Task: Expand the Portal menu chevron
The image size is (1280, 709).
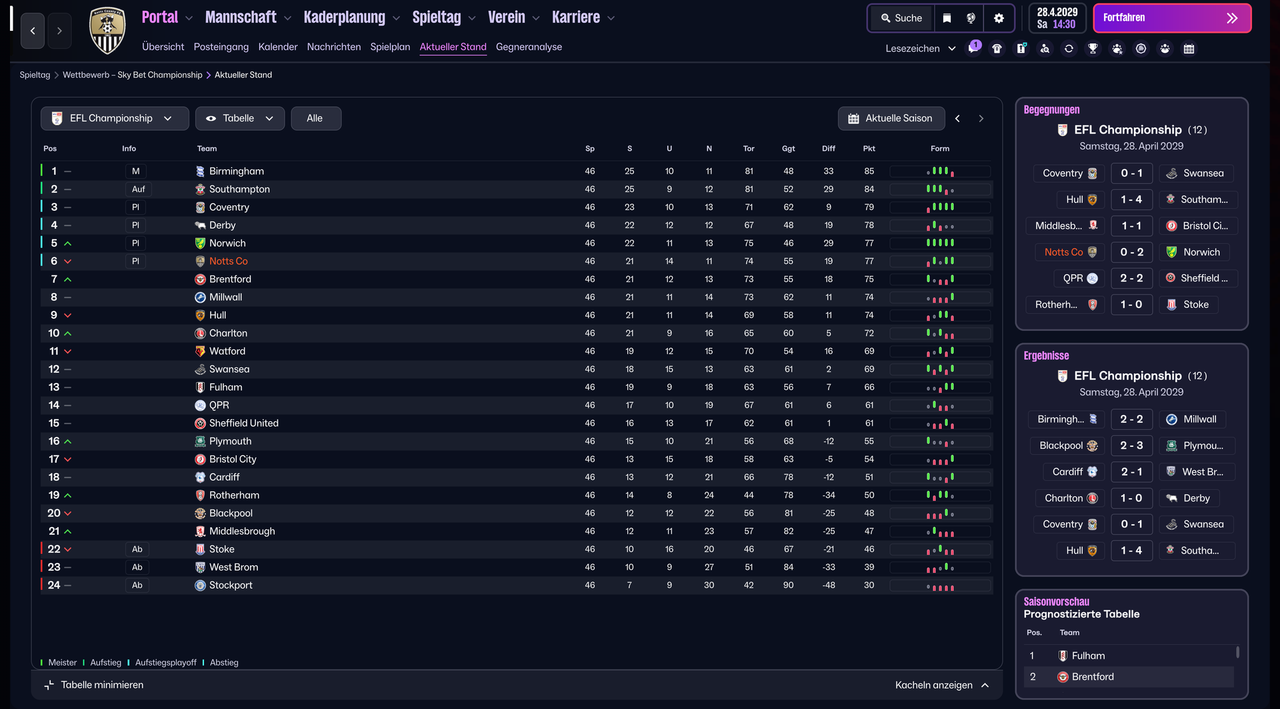Action: pos(189,18)
